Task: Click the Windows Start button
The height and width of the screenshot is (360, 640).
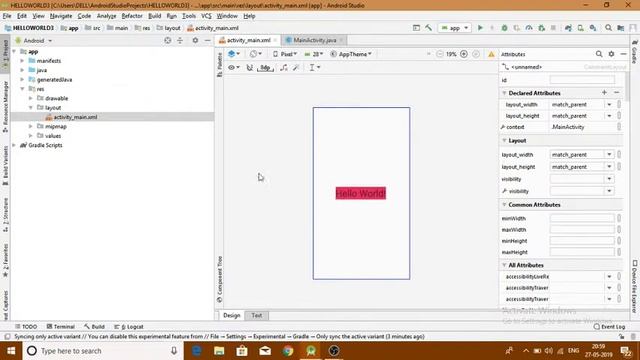Action: coord(11,351)
